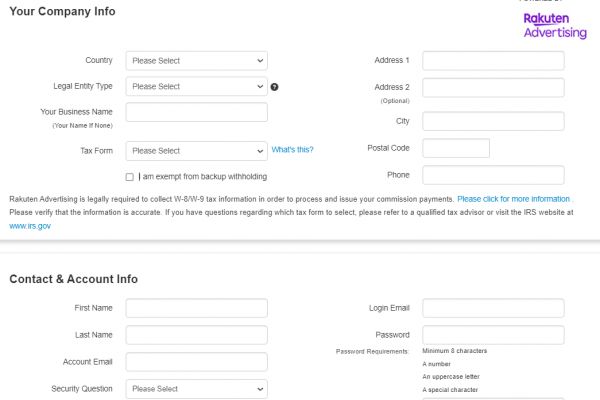This screenshot has height=400, width=600.
Task: Open the Tax Form dropdown
Action: [196, 151]
